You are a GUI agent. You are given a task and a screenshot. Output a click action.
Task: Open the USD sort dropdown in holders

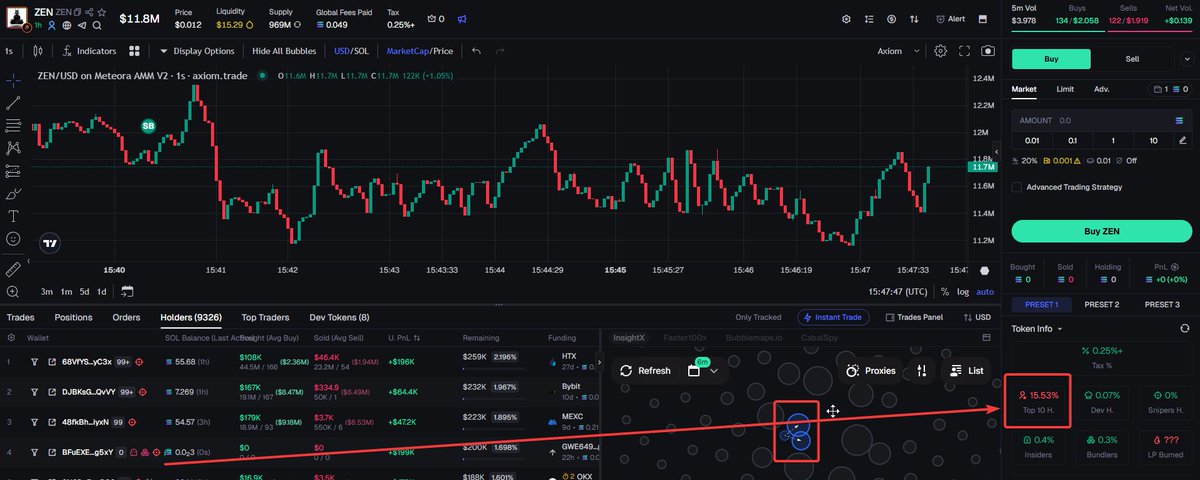point(979,317)
